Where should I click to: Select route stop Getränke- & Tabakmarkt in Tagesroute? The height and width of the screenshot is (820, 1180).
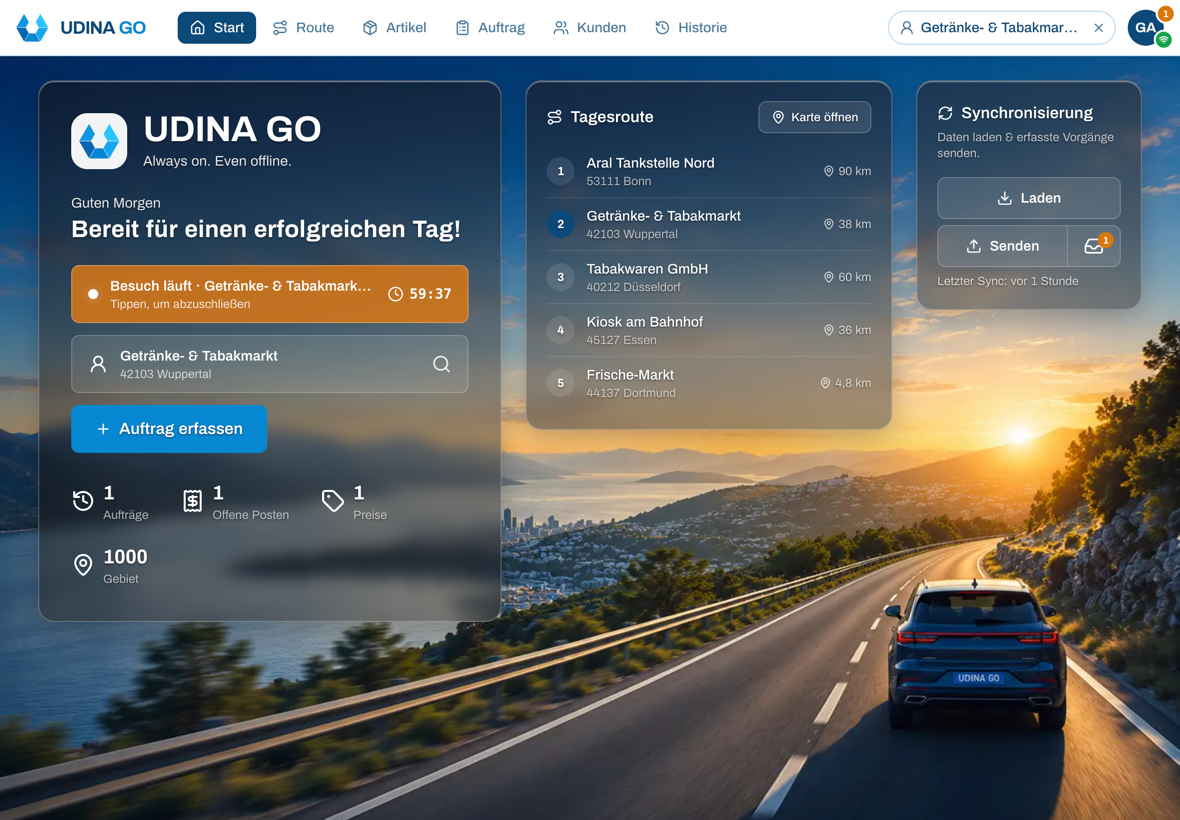[x=709, y=224]
